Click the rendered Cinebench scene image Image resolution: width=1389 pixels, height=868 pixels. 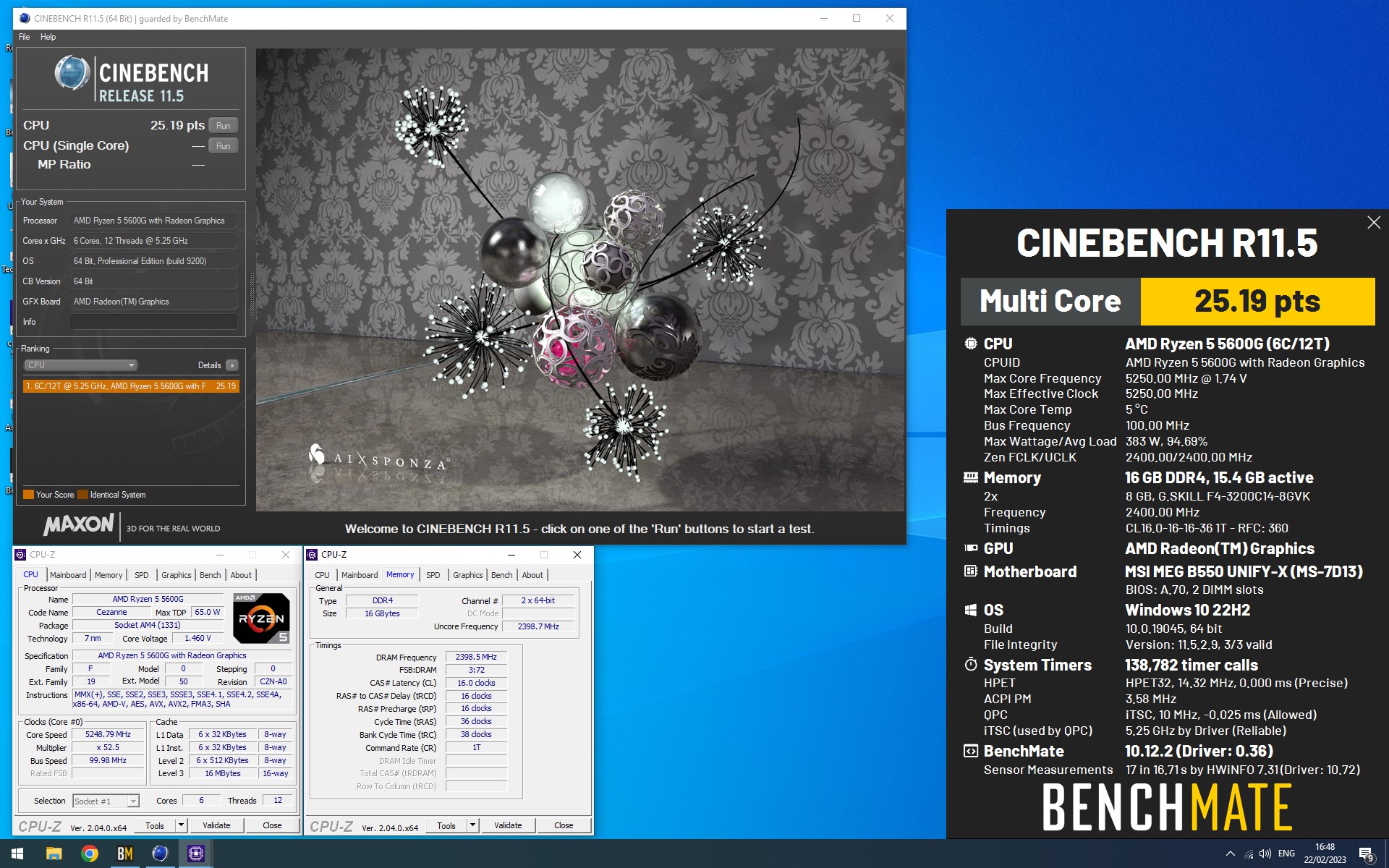click(580, 280)
